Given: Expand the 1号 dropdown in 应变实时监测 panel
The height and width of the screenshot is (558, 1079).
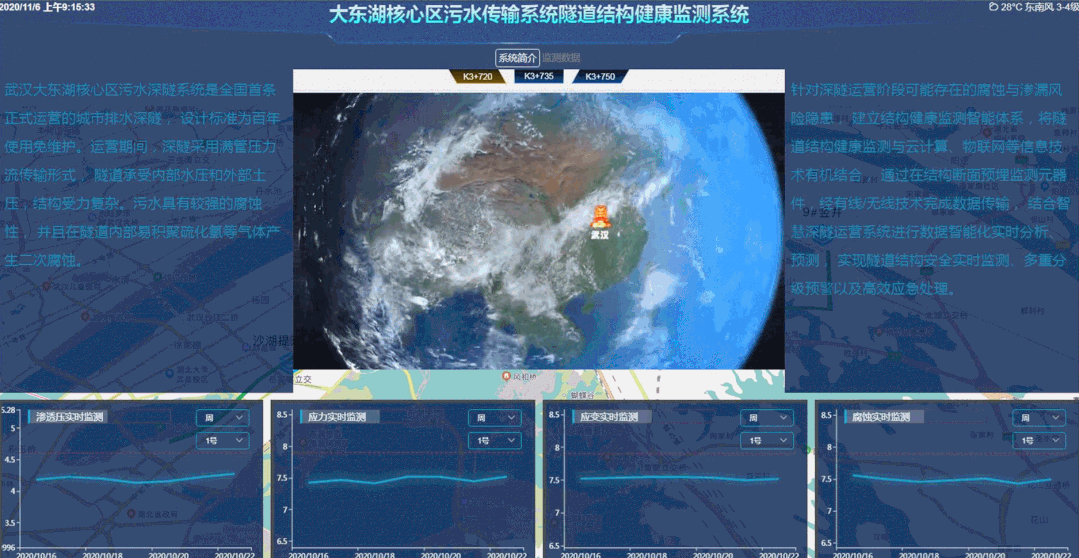Looking at the screenshot, I should point(767,440).
